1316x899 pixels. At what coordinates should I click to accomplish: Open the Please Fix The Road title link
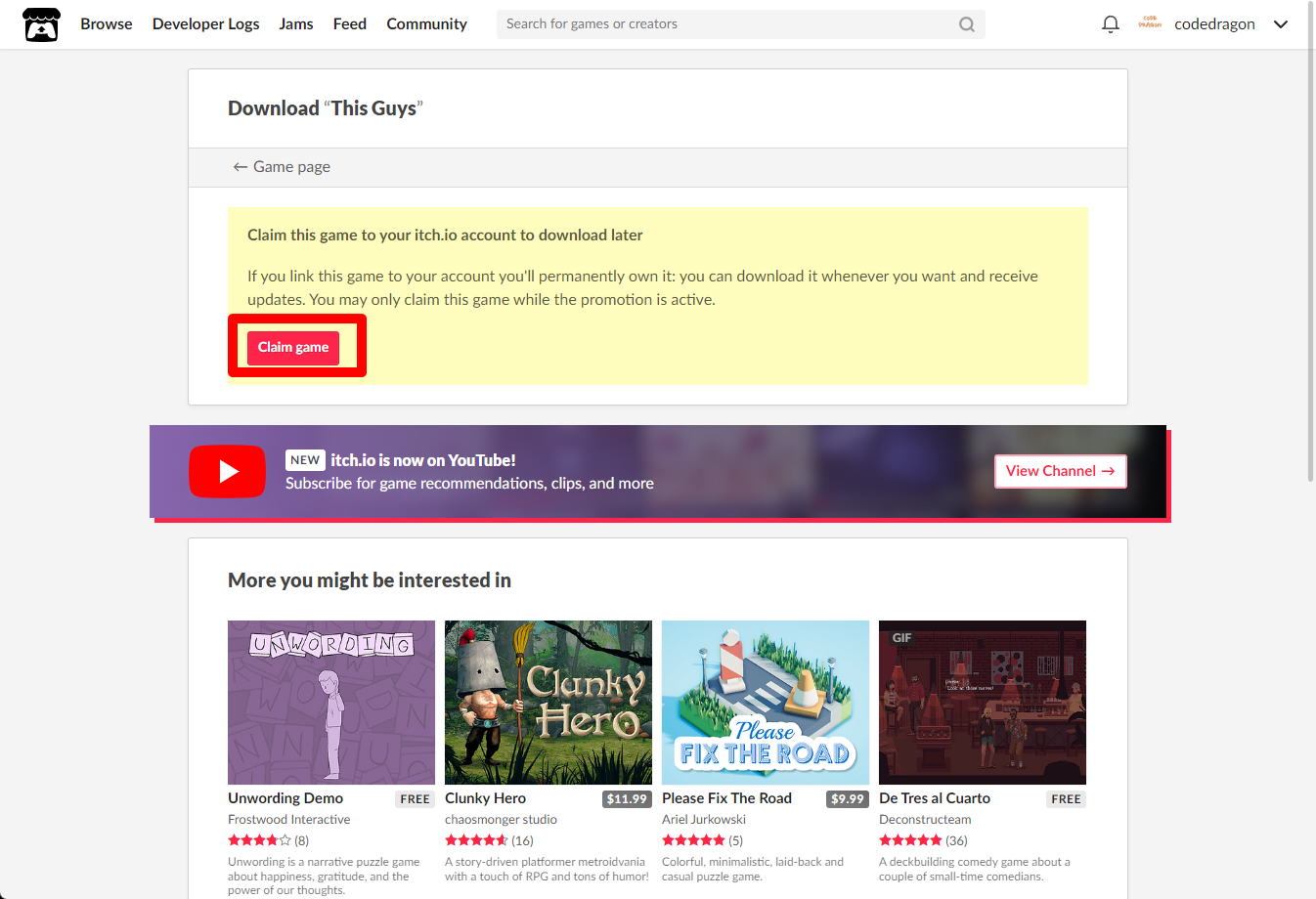point(726,798)
